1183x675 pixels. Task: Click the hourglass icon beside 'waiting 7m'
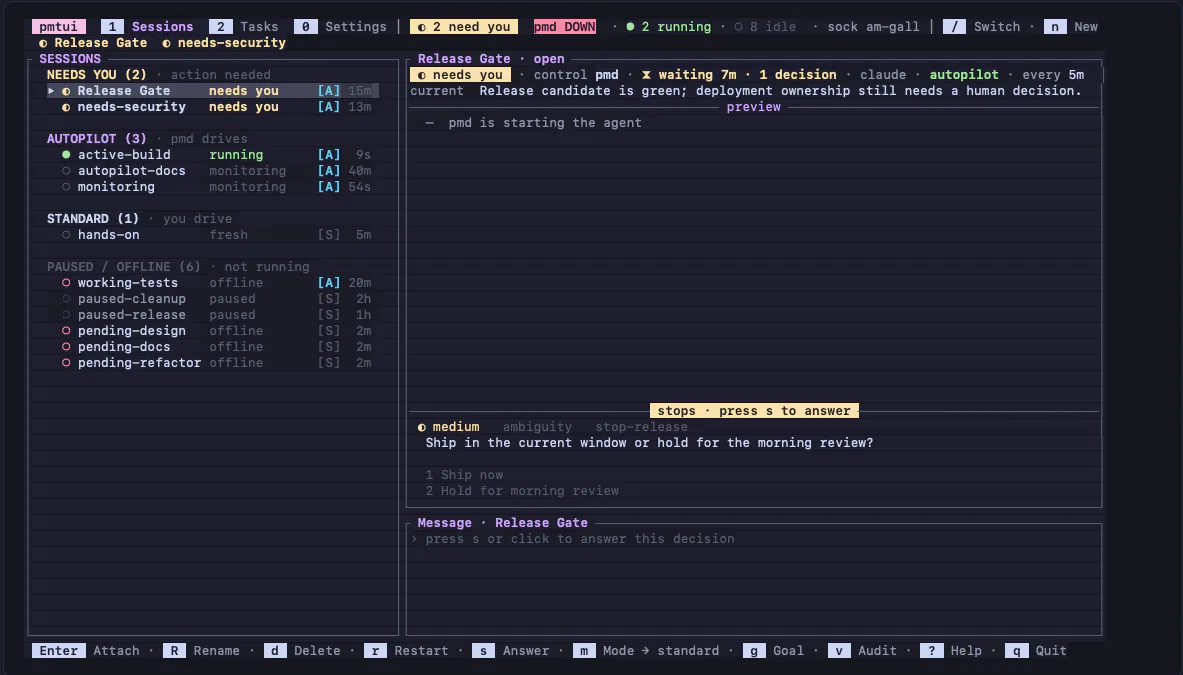[x=646, y=75]
